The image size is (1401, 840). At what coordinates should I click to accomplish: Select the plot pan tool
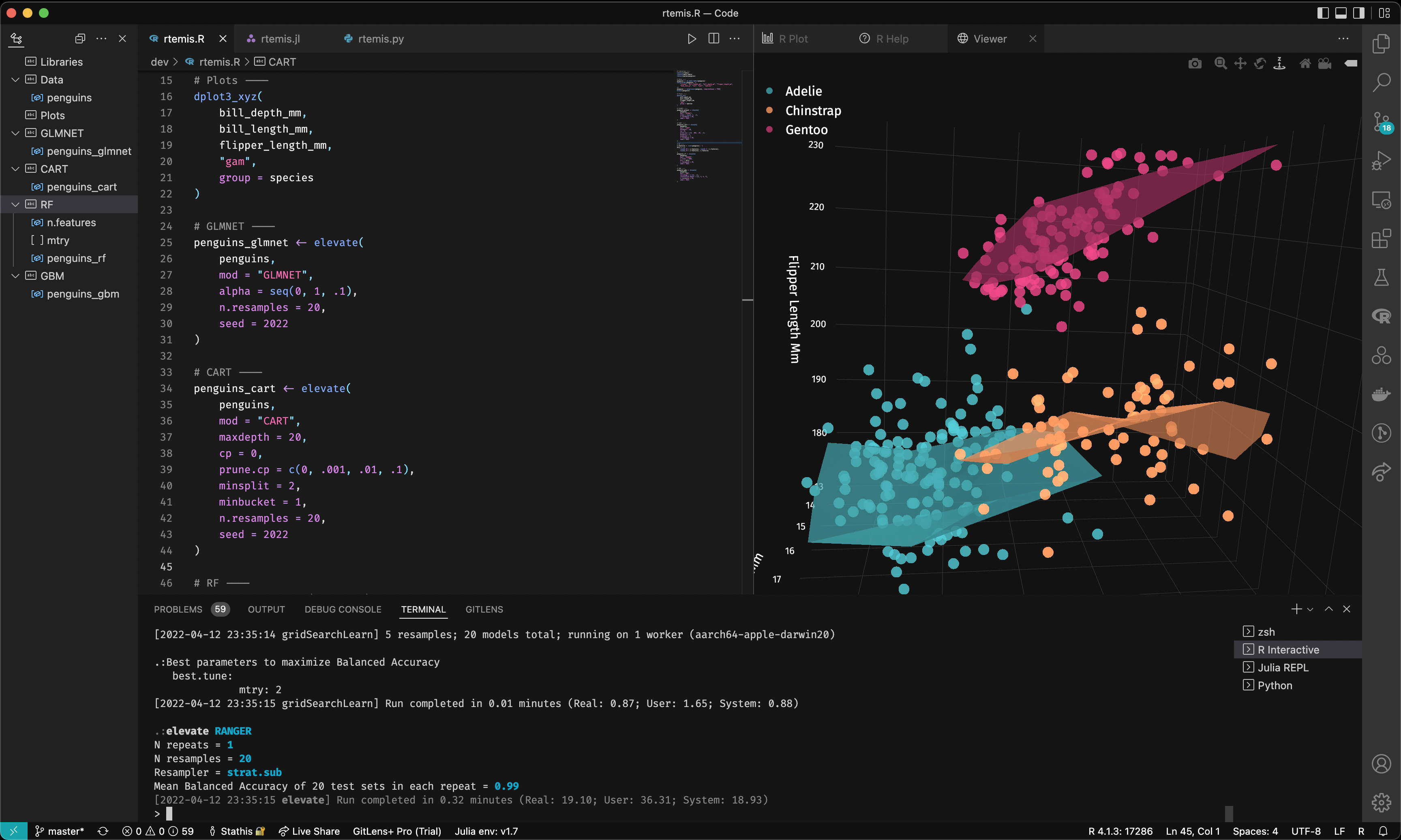pyautogui.click(x=1240, y=63)
